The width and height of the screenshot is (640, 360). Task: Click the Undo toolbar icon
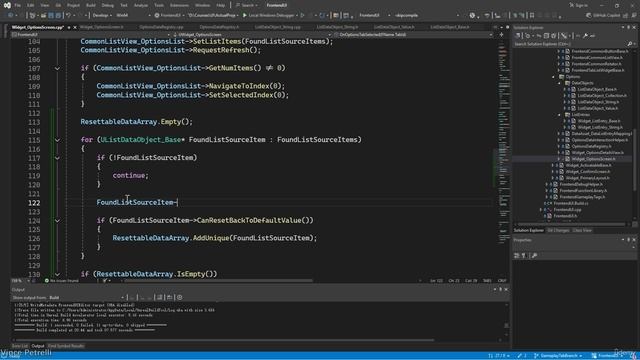coord(69,15)
